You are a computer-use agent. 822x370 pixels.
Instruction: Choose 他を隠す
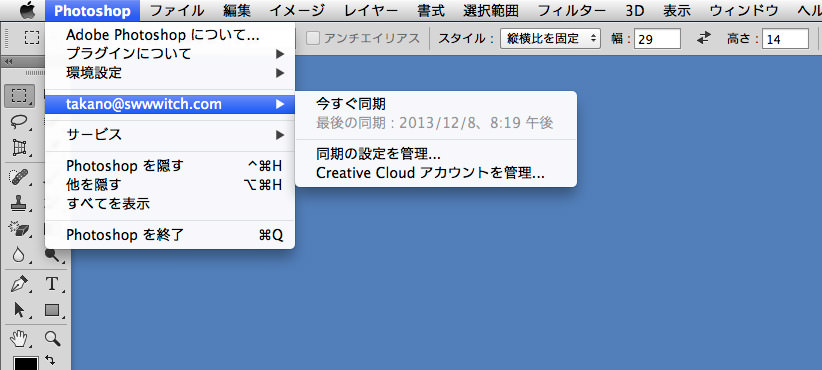[170, 184]
